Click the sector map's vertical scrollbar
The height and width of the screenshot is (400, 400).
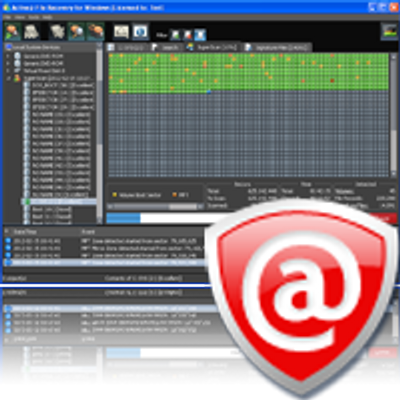tap(394, 115)
